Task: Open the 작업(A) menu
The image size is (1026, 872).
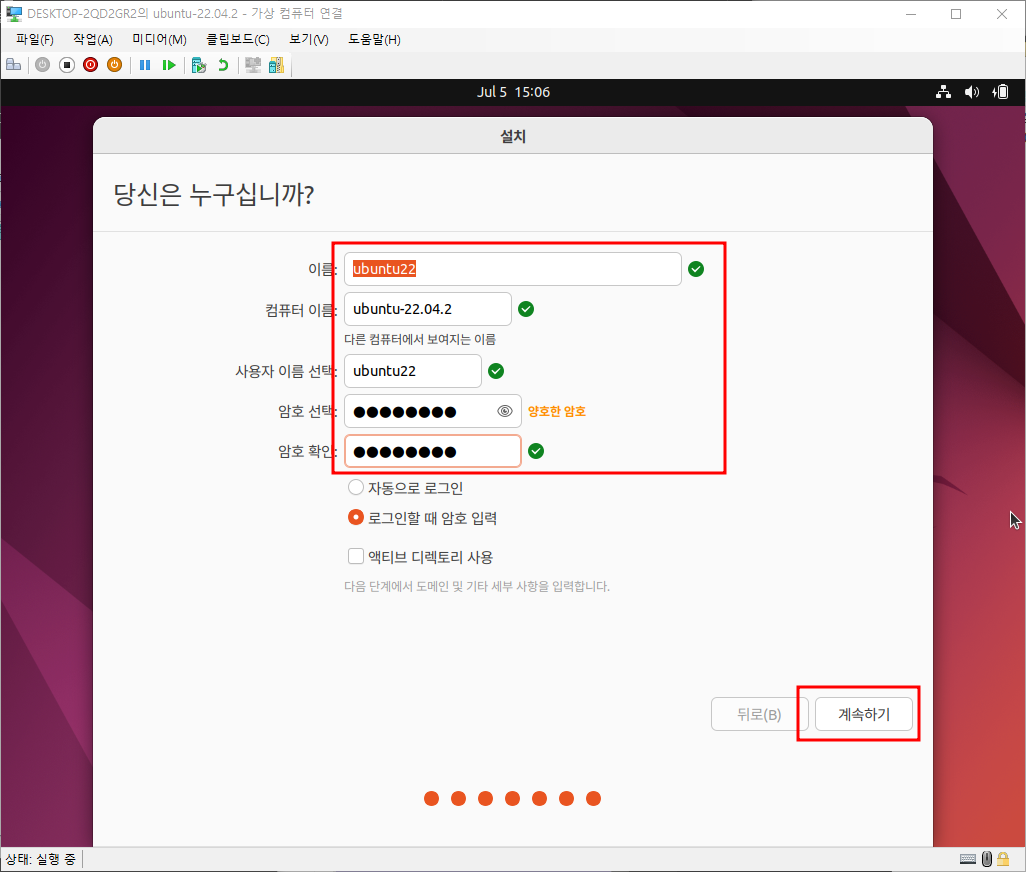Action: tap(93, 39)
